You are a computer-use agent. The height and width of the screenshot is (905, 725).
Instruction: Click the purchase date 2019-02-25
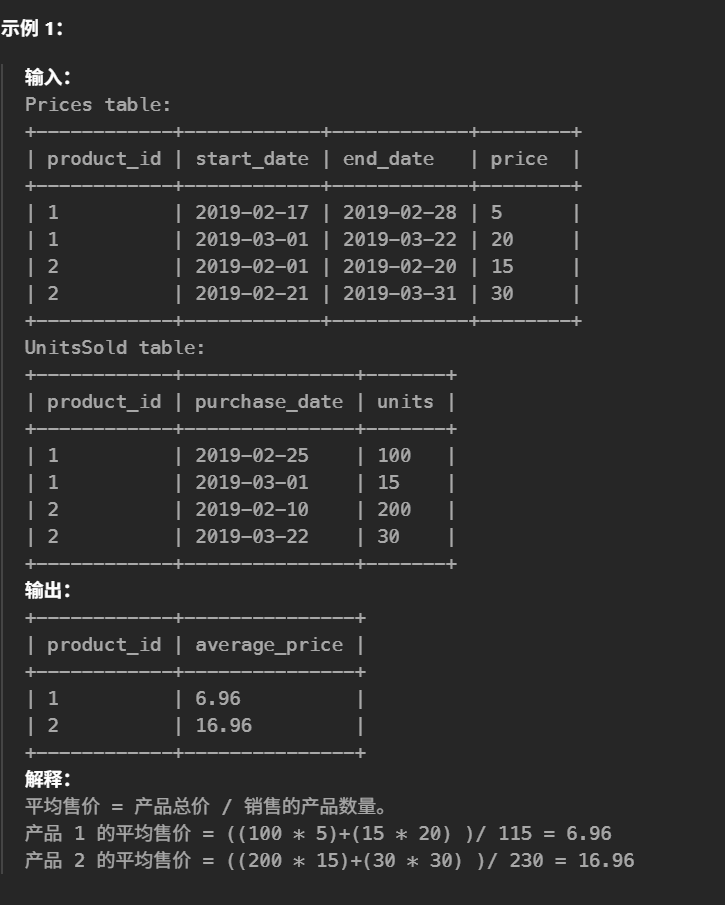[252, 456]
